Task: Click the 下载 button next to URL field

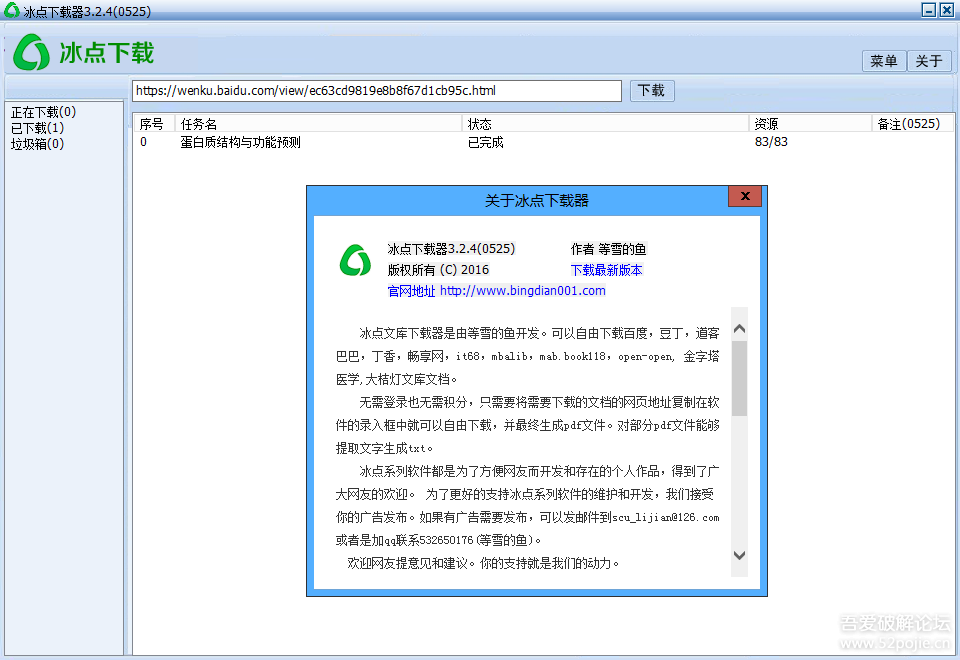Action: (651, 91)
